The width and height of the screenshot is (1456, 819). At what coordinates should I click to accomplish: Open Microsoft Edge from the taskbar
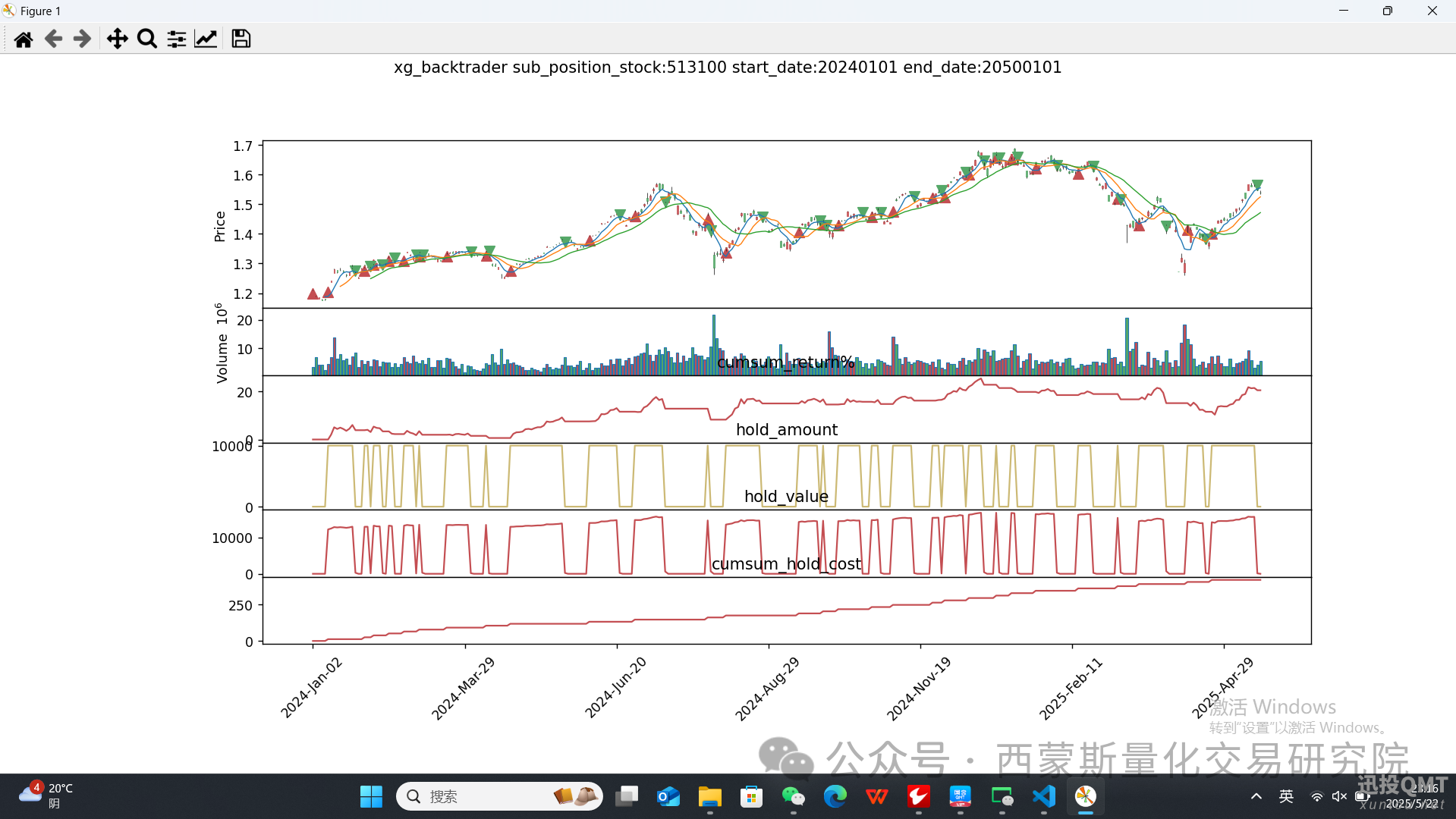(x=835, y=796)
